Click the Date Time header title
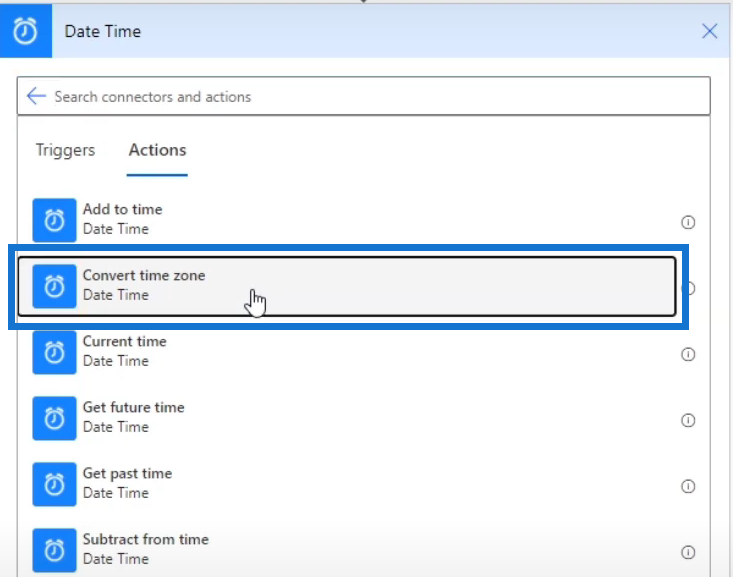This screenshot has width=733, height=577. [102, 31]
